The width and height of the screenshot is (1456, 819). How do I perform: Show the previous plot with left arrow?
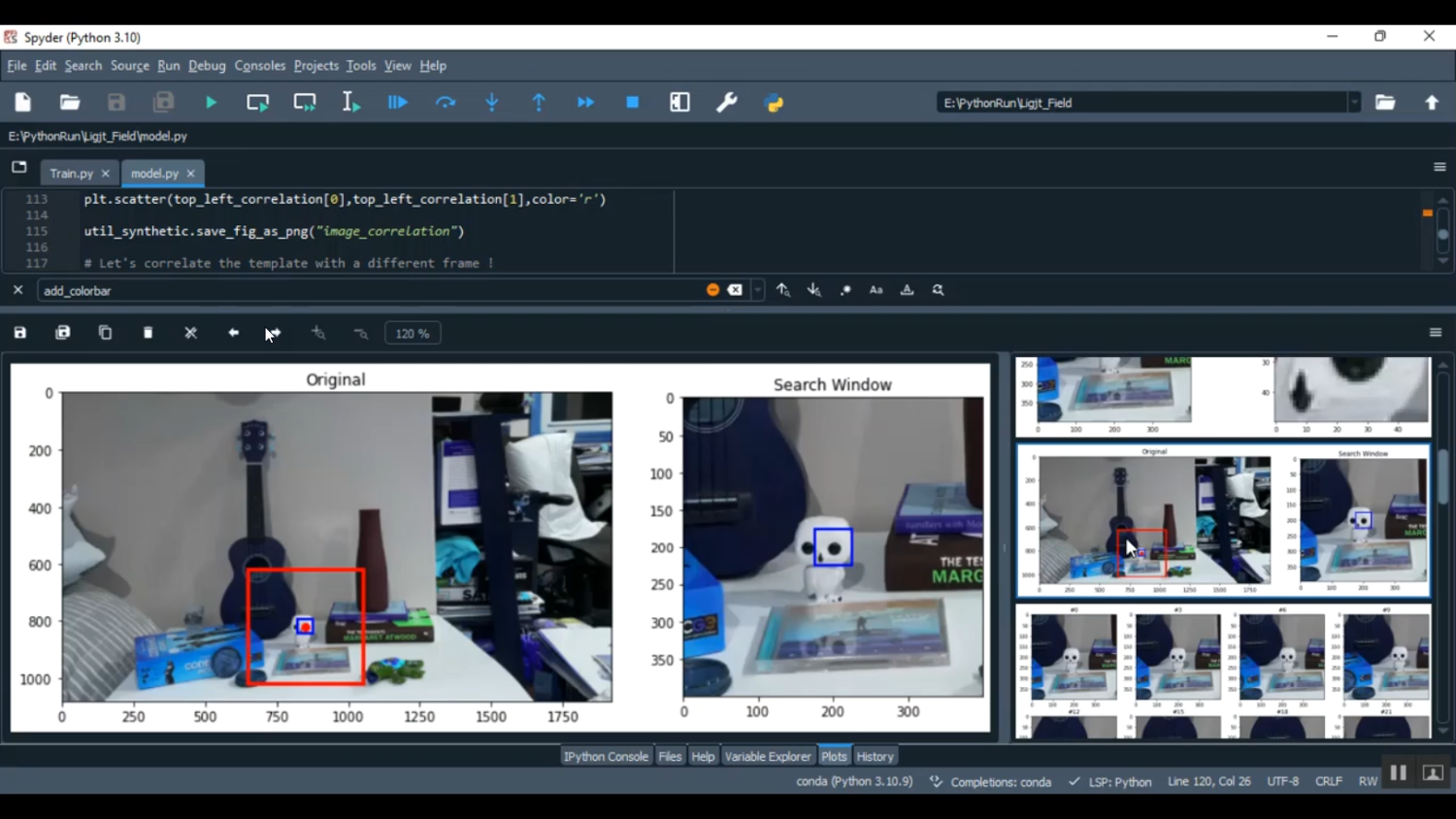pos(233,333)
